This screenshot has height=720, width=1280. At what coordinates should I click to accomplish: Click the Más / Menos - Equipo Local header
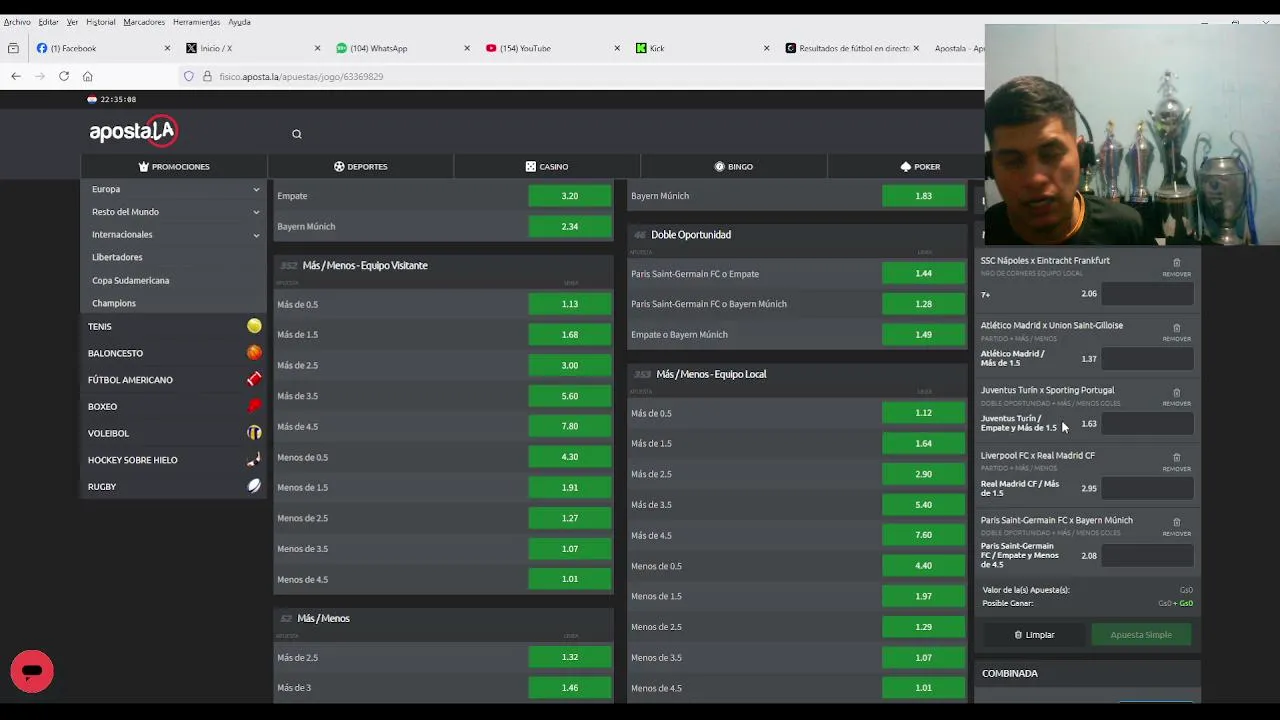click(797, 374)
